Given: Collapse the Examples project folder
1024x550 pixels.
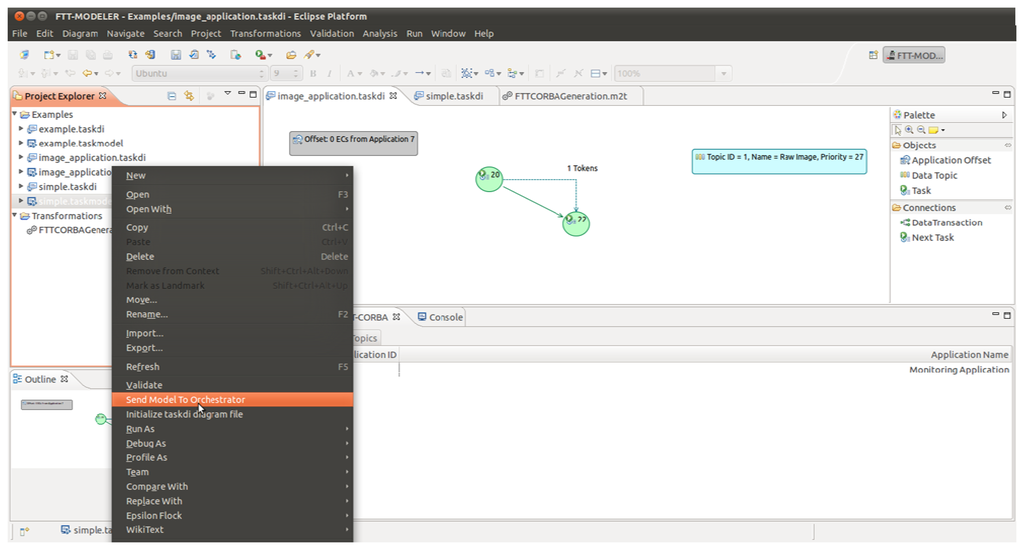Looking at the screenshot, I should [x=15, y=115].
